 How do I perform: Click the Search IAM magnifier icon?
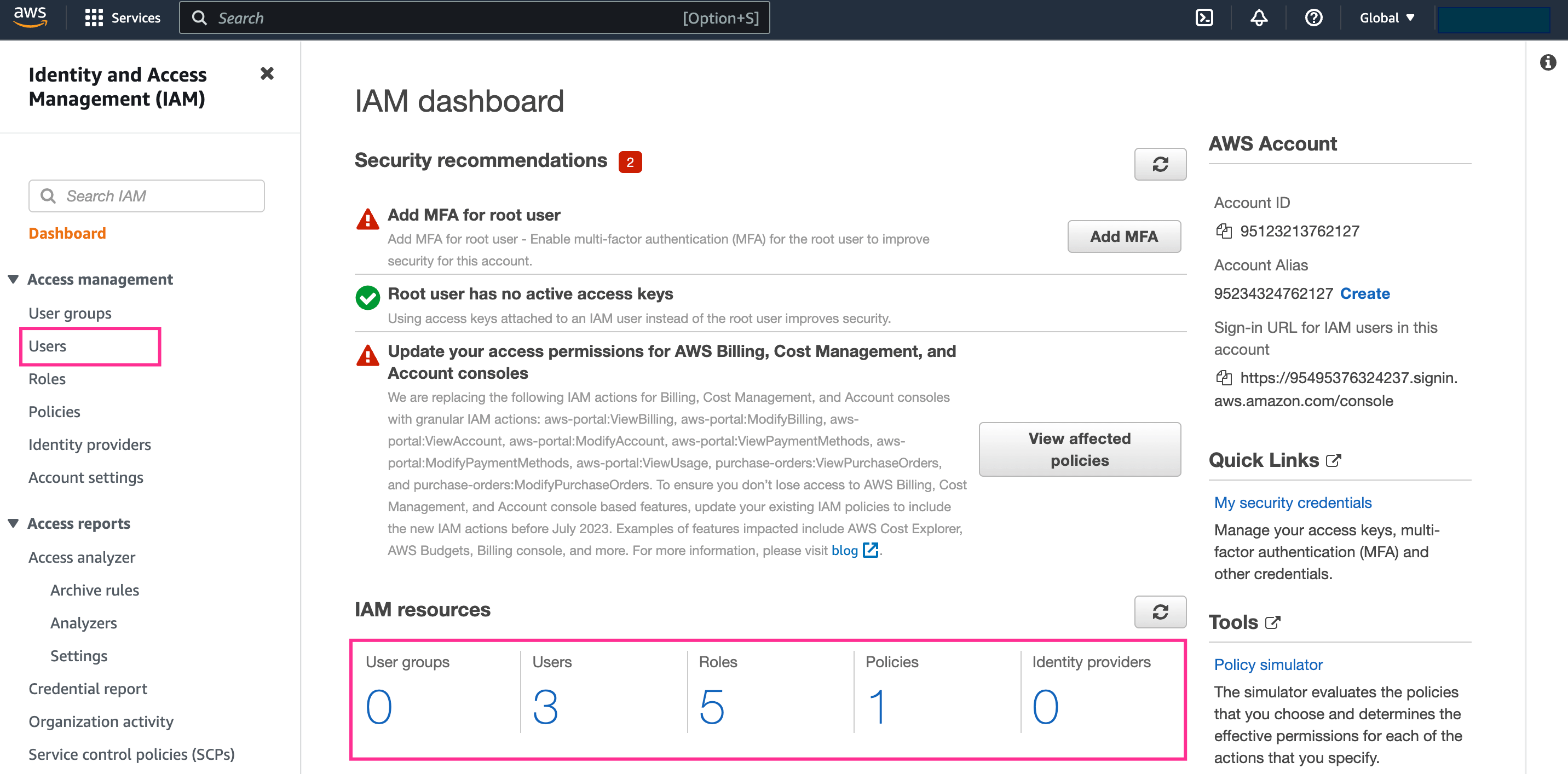(x=48, y=196)
